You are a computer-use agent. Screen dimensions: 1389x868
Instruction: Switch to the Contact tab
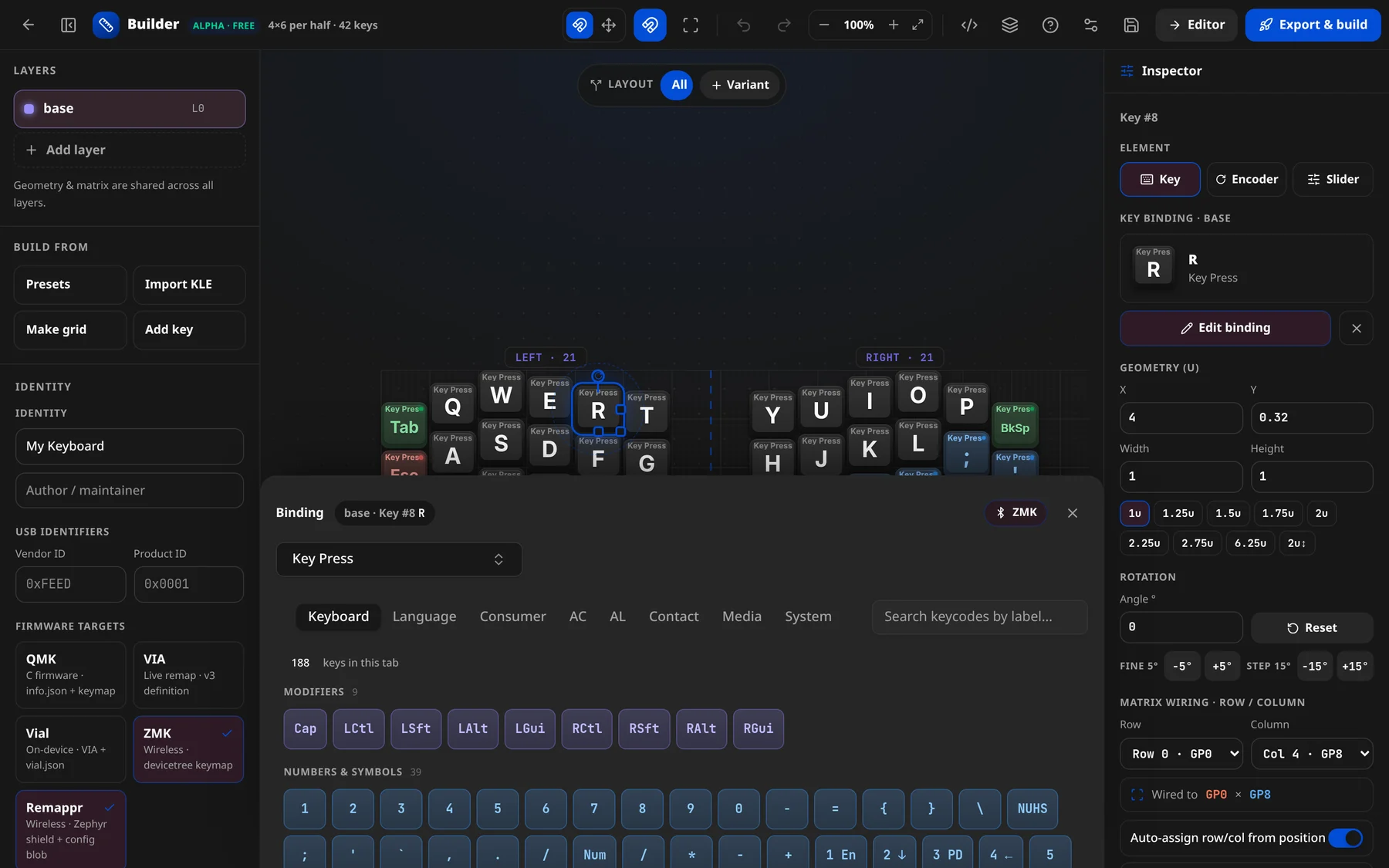(674, 616)
